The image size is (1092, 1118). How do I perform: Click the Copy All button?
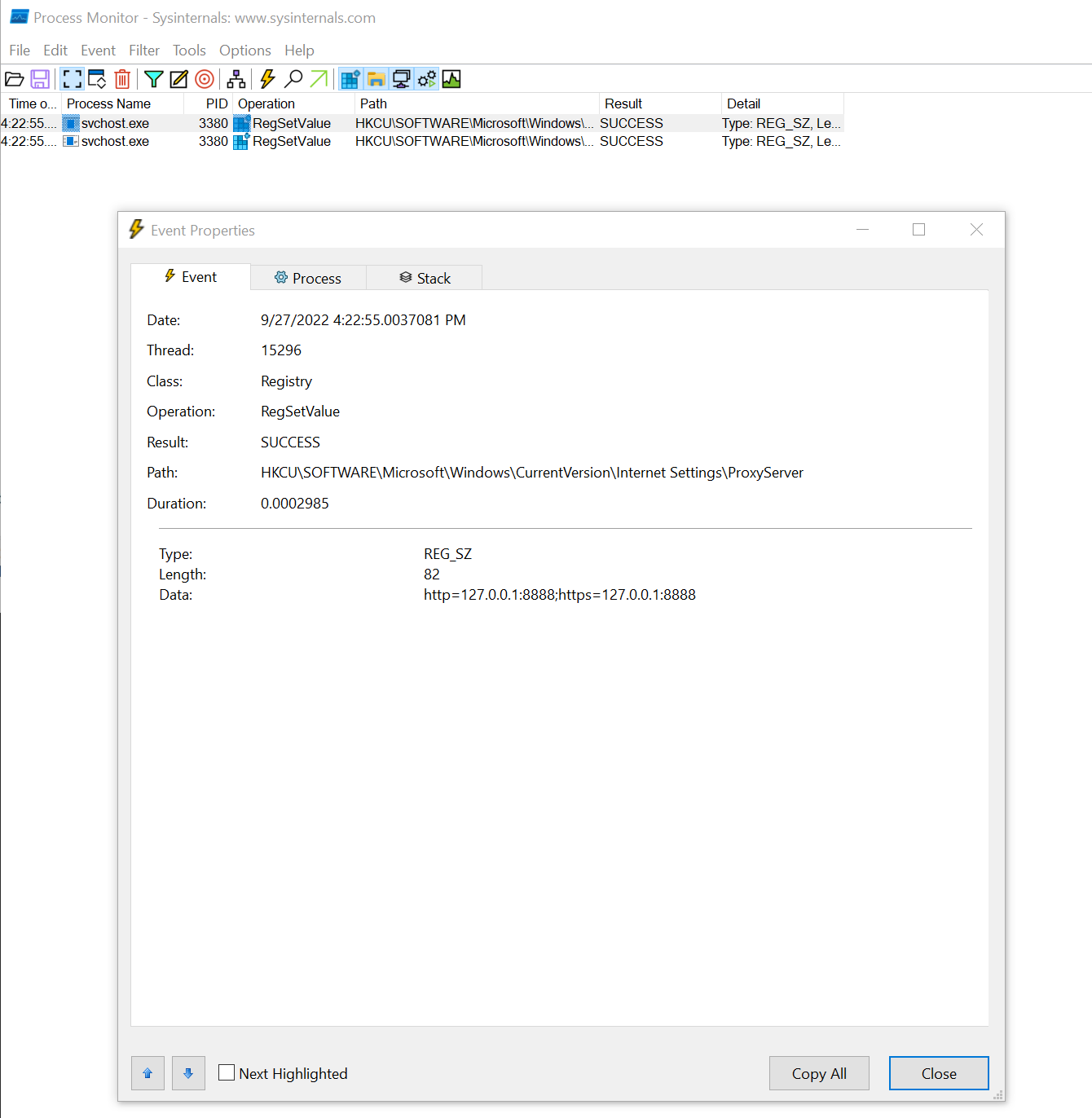818,1073
